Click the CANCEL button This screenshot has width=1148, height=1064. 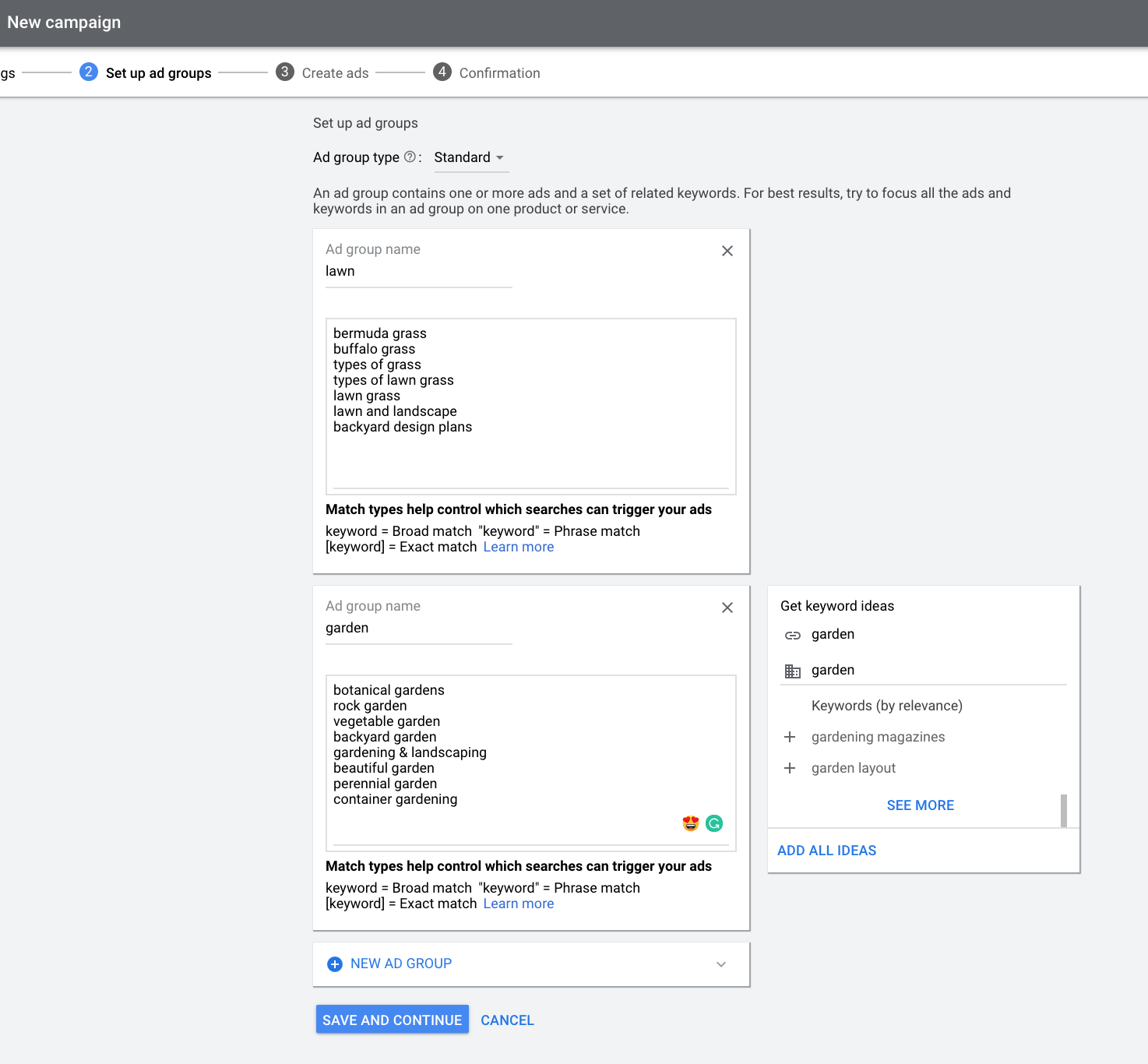[x=507, y=1020]
